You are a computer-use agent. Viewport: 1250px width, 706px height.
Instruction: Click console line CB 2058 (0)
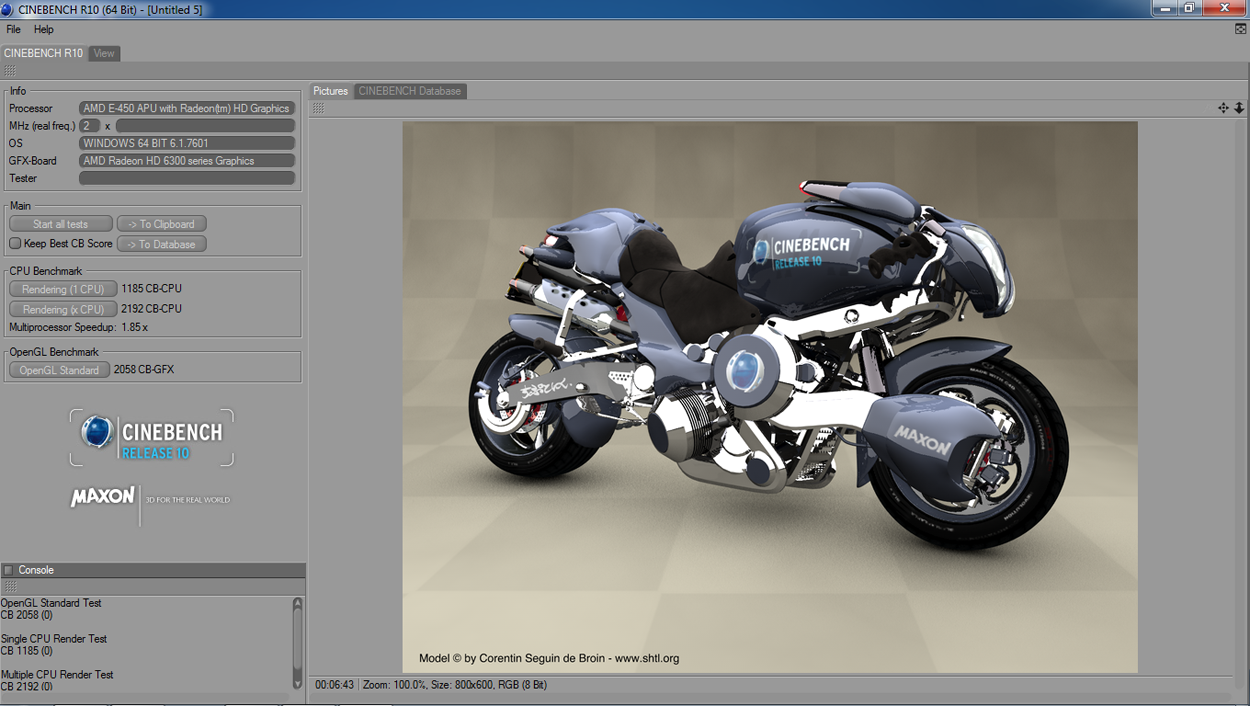tap(27, 615)
